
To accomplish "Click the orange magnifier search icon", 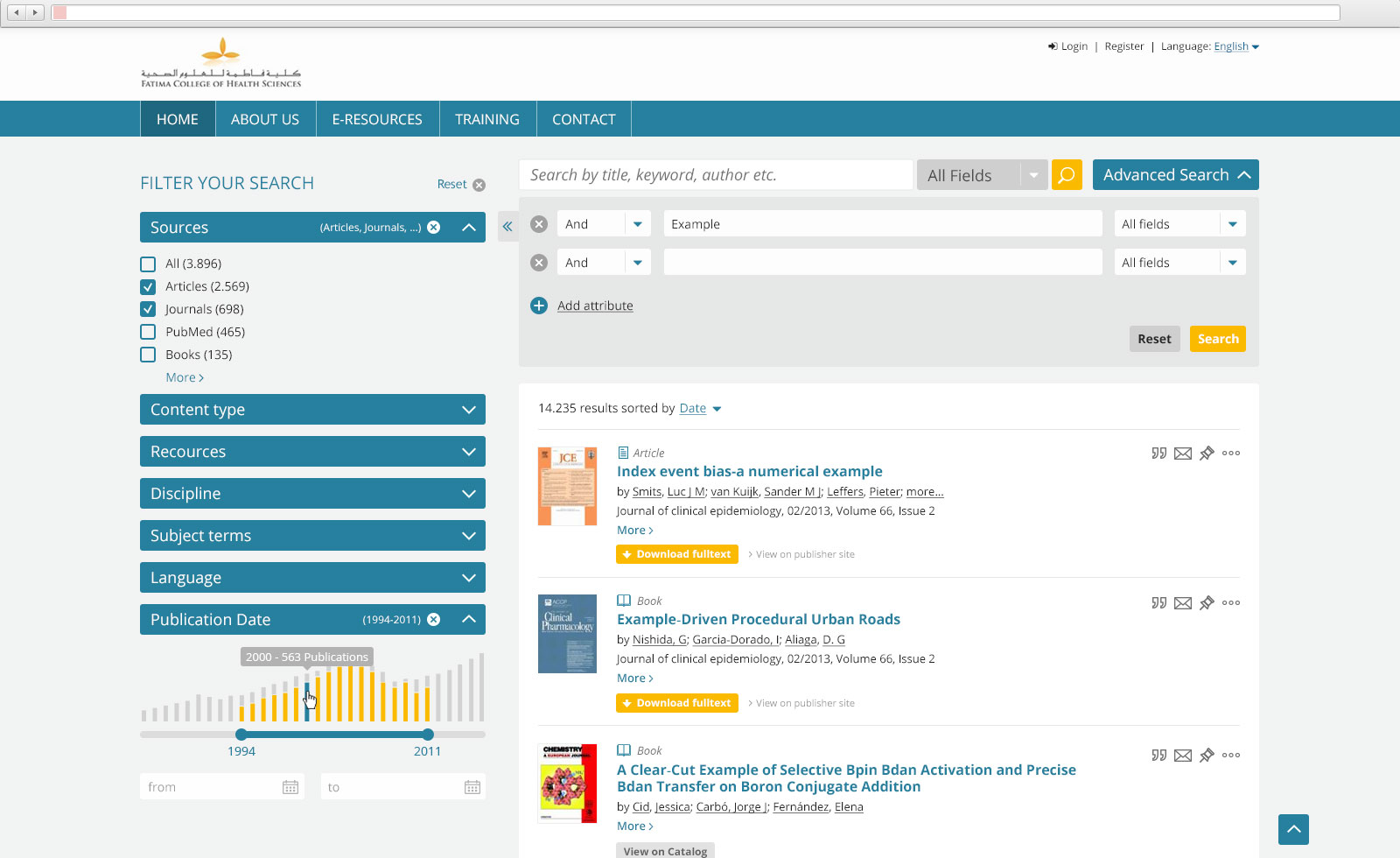I will click(x=1066, y=175).
